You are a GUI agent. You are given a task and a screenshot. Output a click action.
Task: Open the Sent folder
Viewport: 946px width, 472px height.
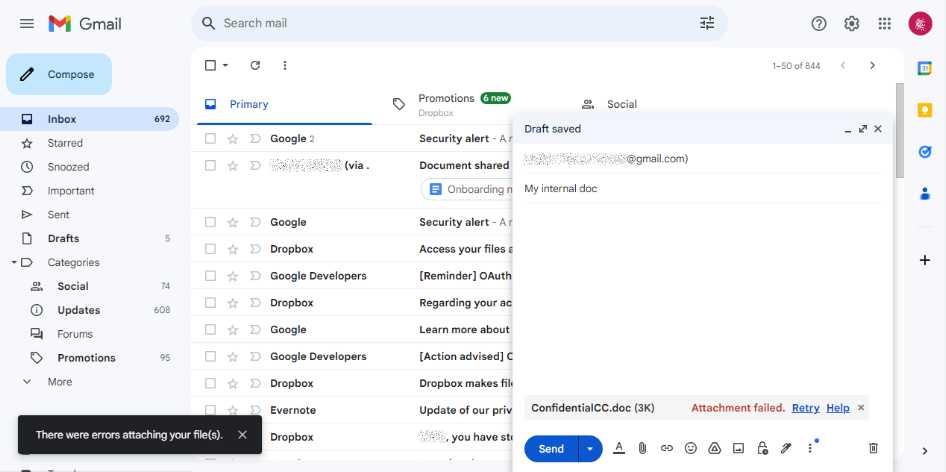89,214
